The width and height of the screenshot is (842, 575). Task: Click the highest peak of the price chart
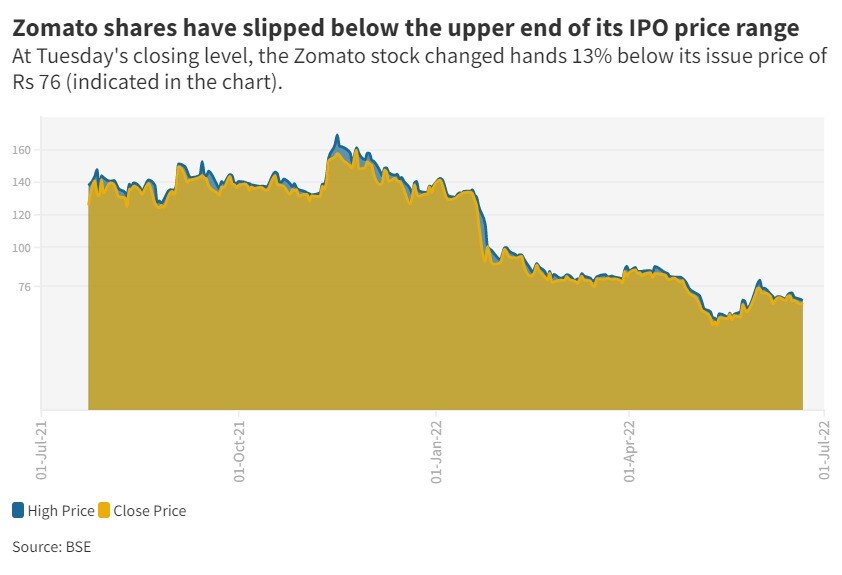click(337, 137)
